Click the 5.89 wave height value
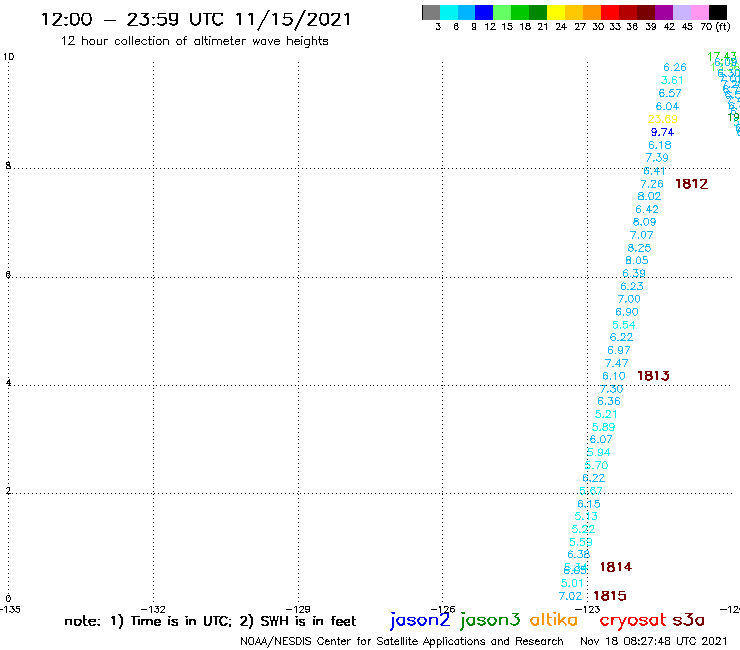 604,427
